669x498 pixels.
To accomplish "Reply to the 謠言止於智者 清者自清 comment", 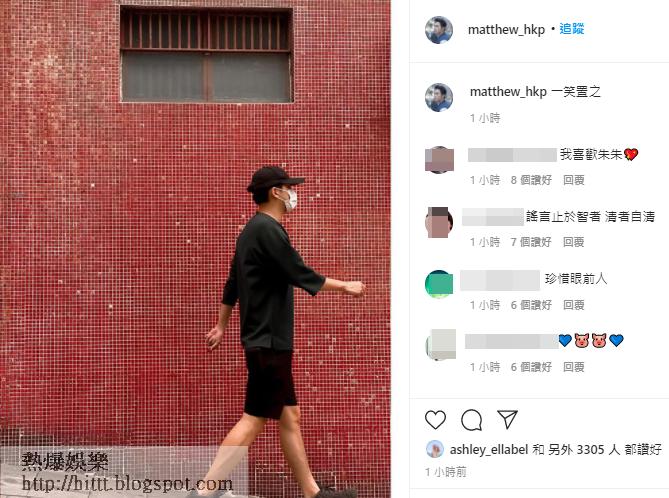I will point(573,242).
